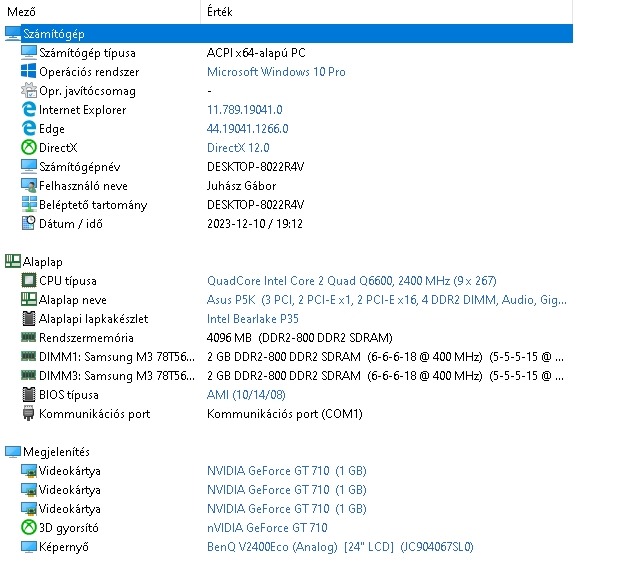Click the user icon beside Felhasználó neve
The image size is (635, 570).
pyautogui.click(x=28, y=186)
